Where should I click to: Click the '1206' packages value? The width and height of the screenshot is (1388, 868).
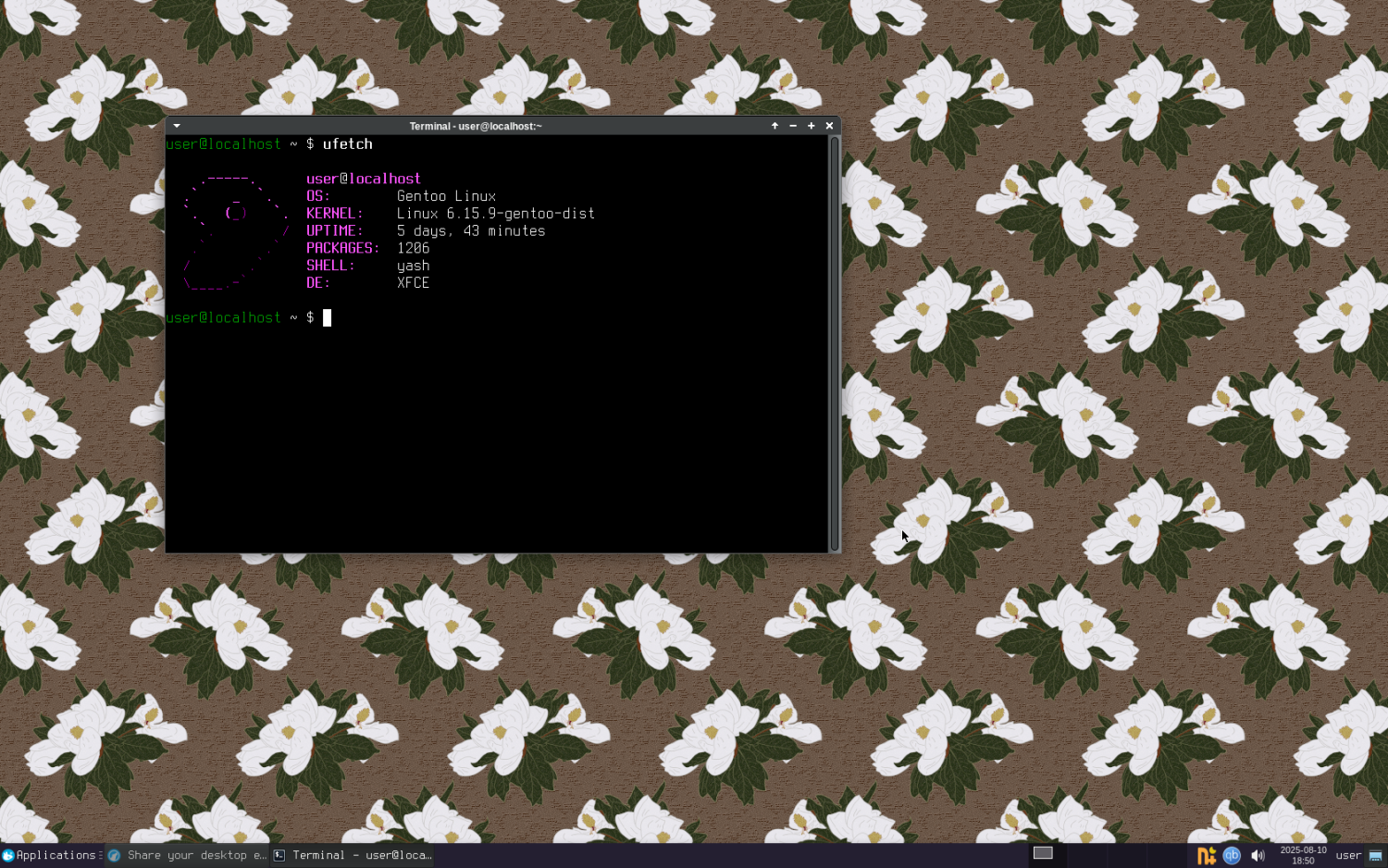[414, 248]
